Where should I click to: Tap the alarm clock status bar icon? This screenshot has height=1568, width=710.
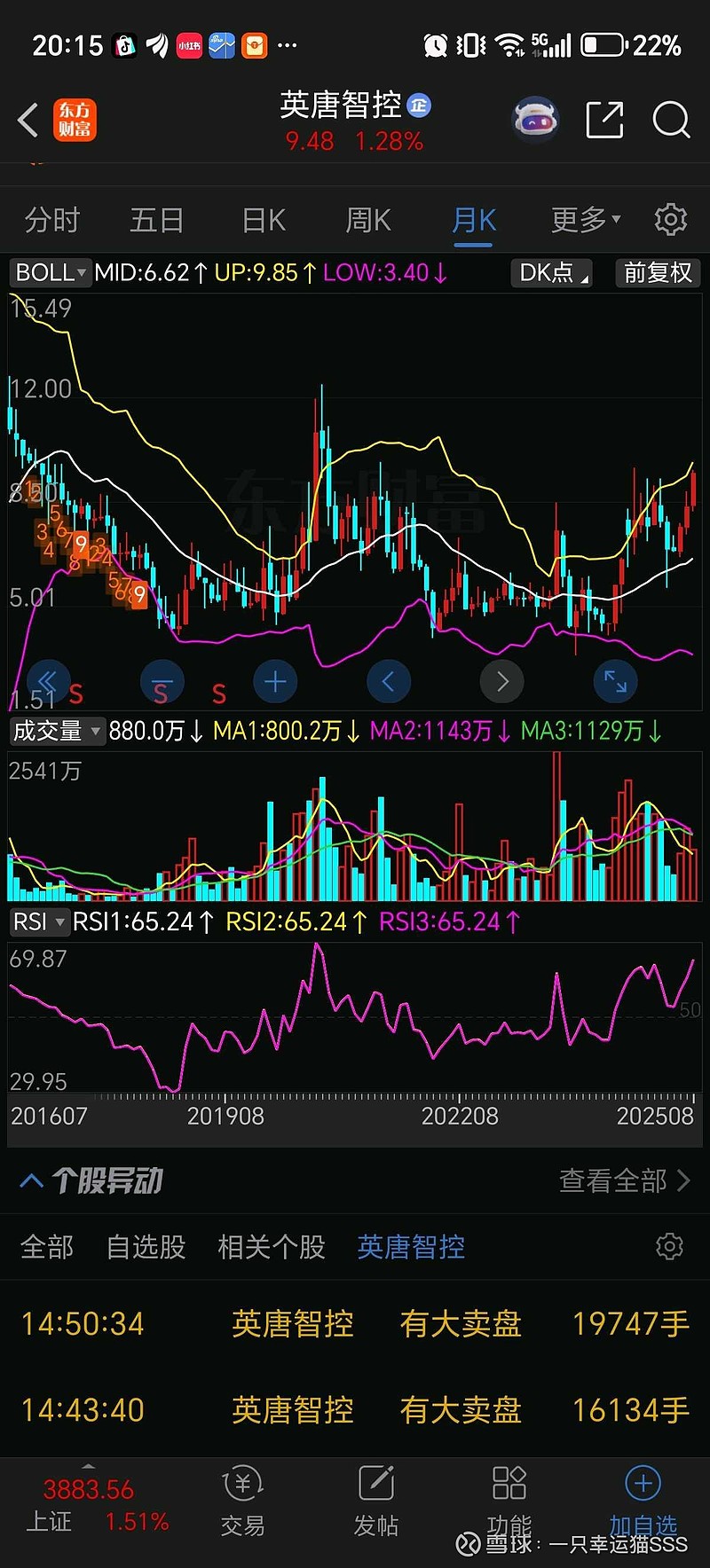pos(435,44)
